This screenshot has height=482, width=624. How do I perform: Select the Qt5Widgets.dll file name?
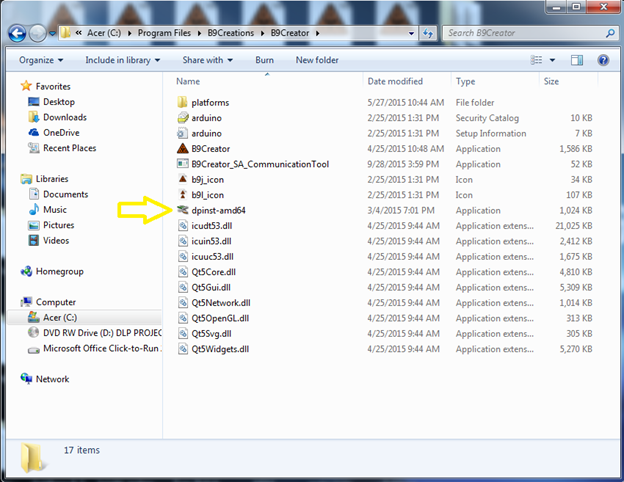[220, 349]
